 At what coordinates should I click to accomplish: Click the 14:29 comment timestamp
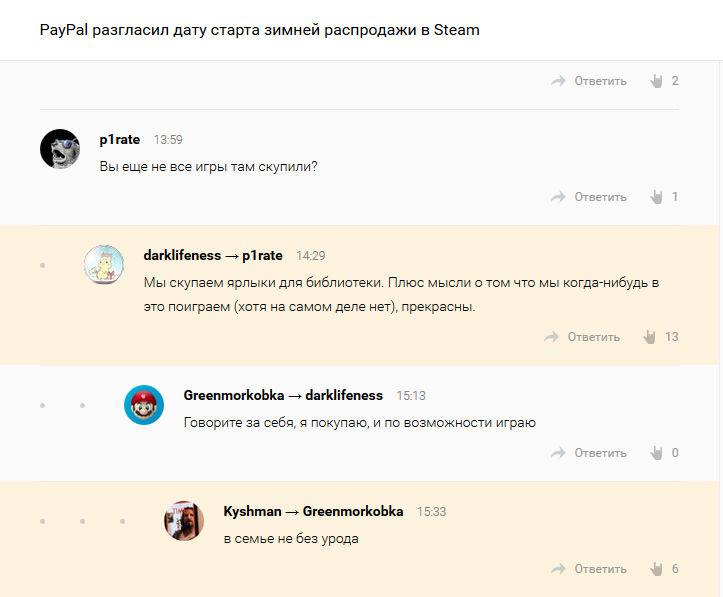click(311, 256)
